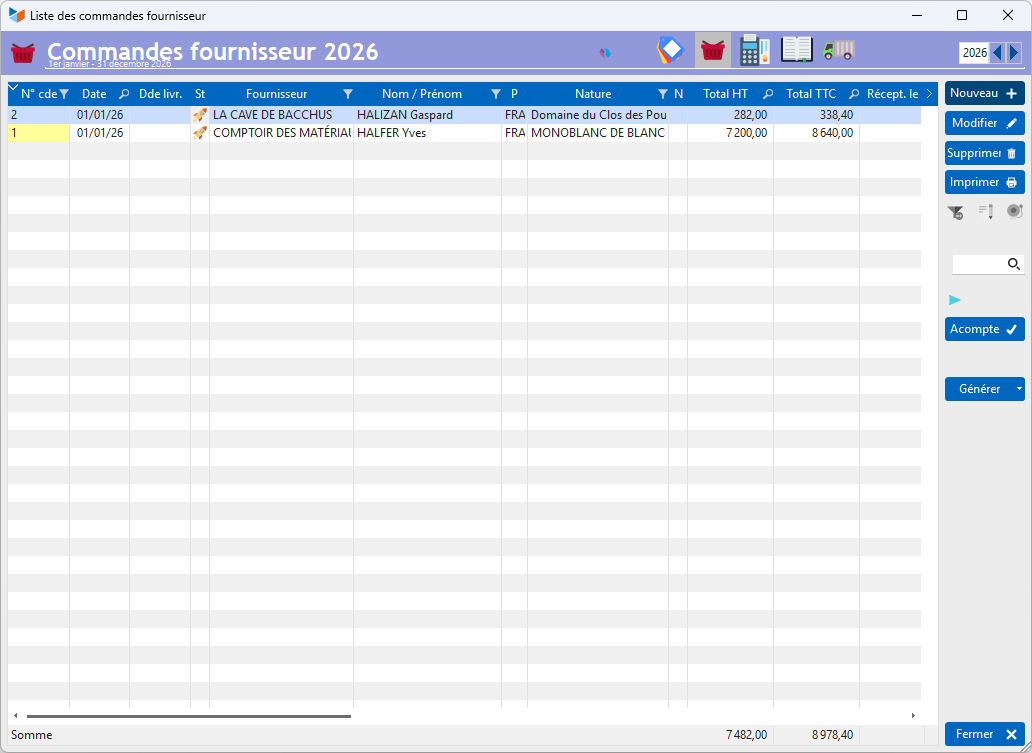The height and width of the screenshot is (753, 1032).
Task: Open the price tags module icon
Action: (x=671, y=50)
